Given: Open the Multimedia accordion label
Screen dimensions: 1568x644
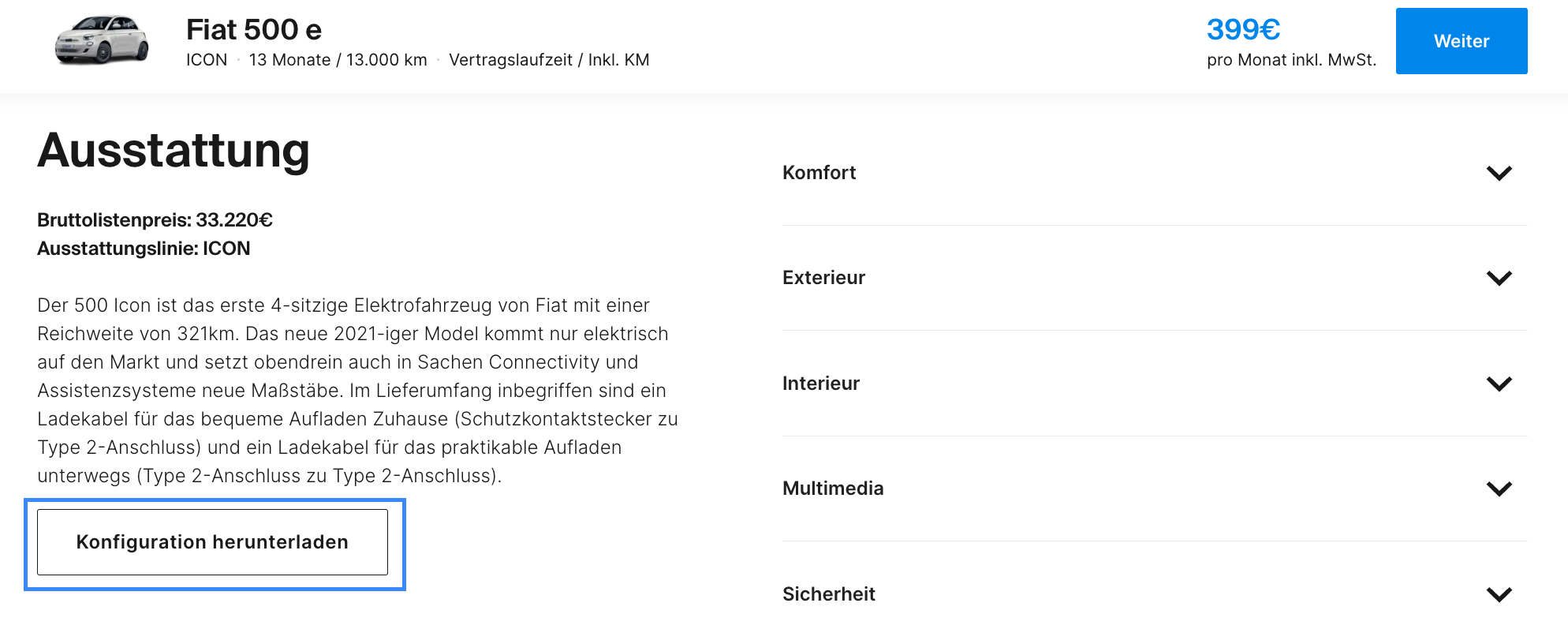Looking at the screenshot, I should (833, 489).
